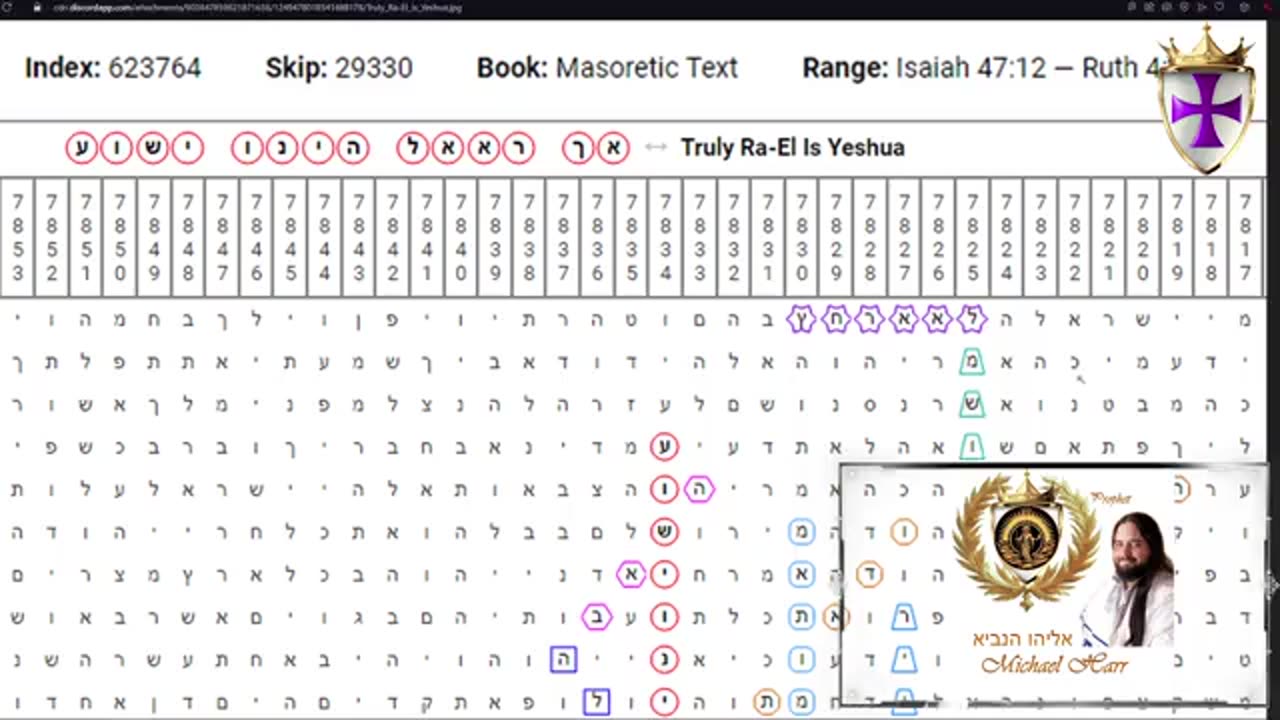The image size is (1280, 720).
Task: Click the orange-circled ת in the bottom row
Action: point(767,702)
